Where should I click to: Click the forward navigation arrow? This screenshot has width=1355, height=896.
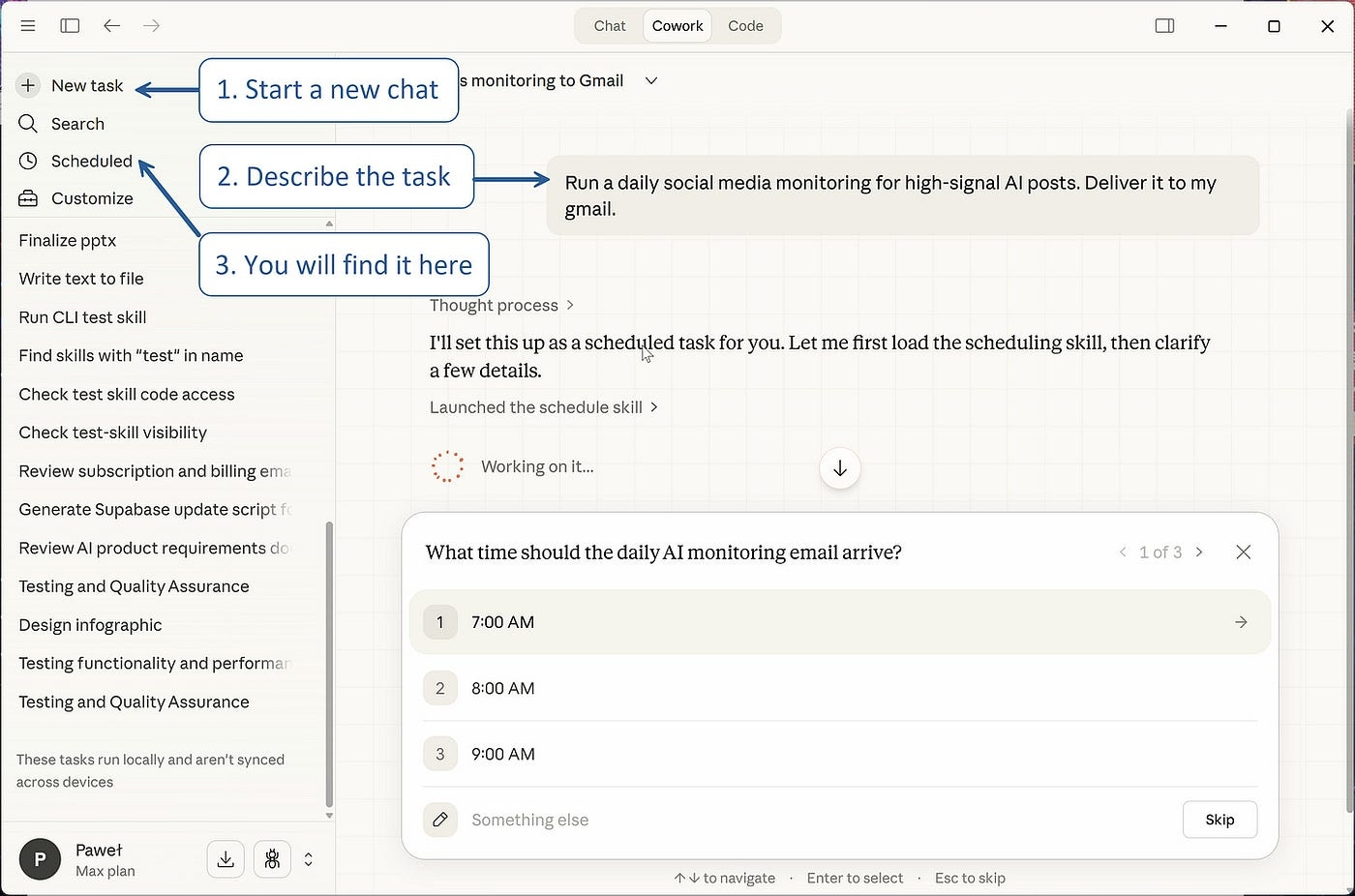[x=152, y=26]
